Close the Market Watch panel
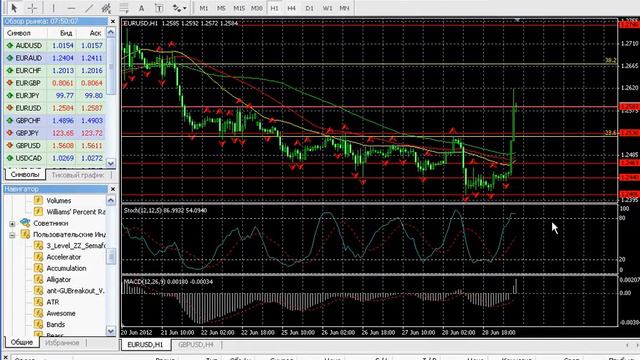Image resolution: width=640 pixels, height=360 pixels. (113, 21)
